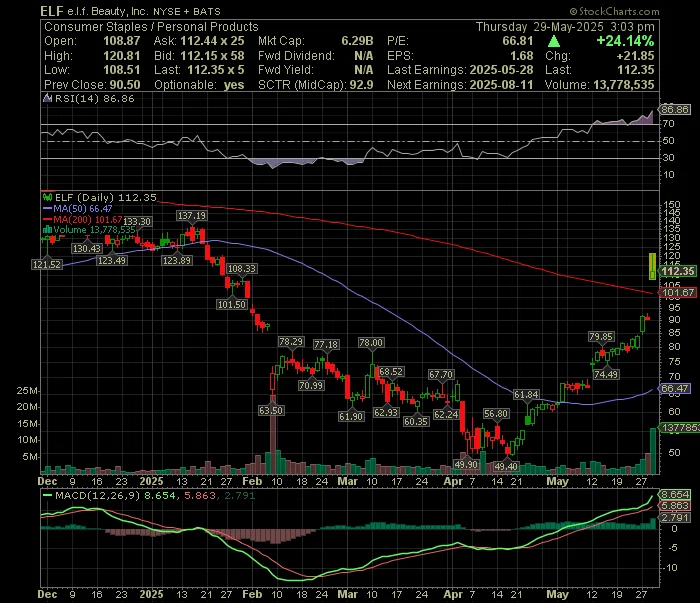
Task: Click the MA(50) 66.47 legend text
Action: [x=83, y=208]
